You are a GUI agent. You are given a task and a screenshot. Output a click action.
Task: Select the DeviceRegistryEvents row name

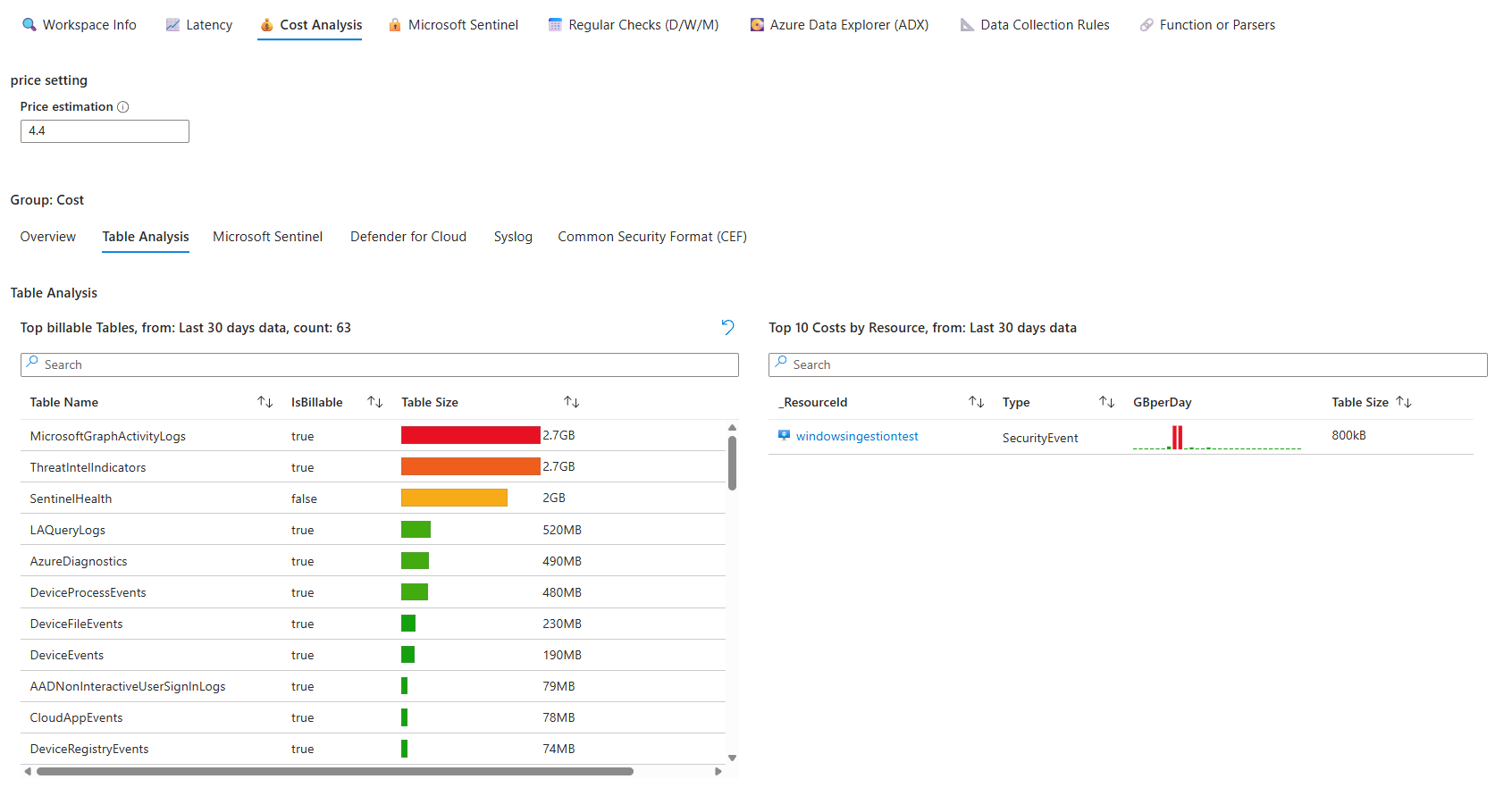tap(89, 750)
